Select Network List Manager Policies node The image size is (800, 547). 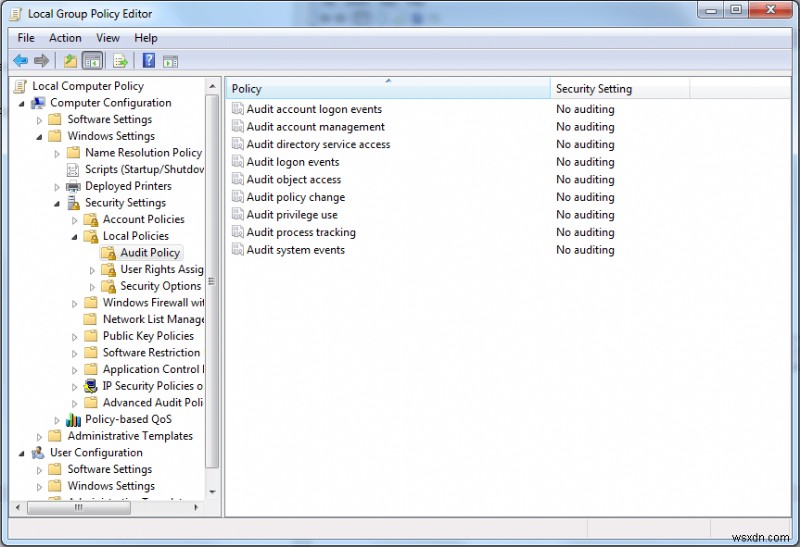(x=154, y=319)
